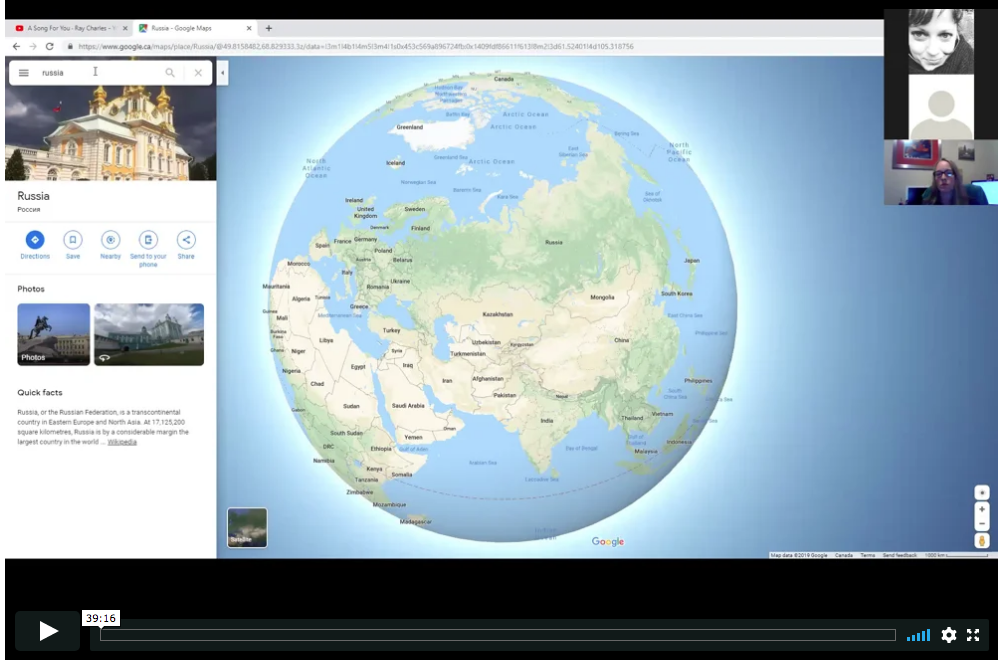The image size is (998, 660).
Task: Collapse the side panel arrow
Action: pyautogui.click(x=222, y=73)
